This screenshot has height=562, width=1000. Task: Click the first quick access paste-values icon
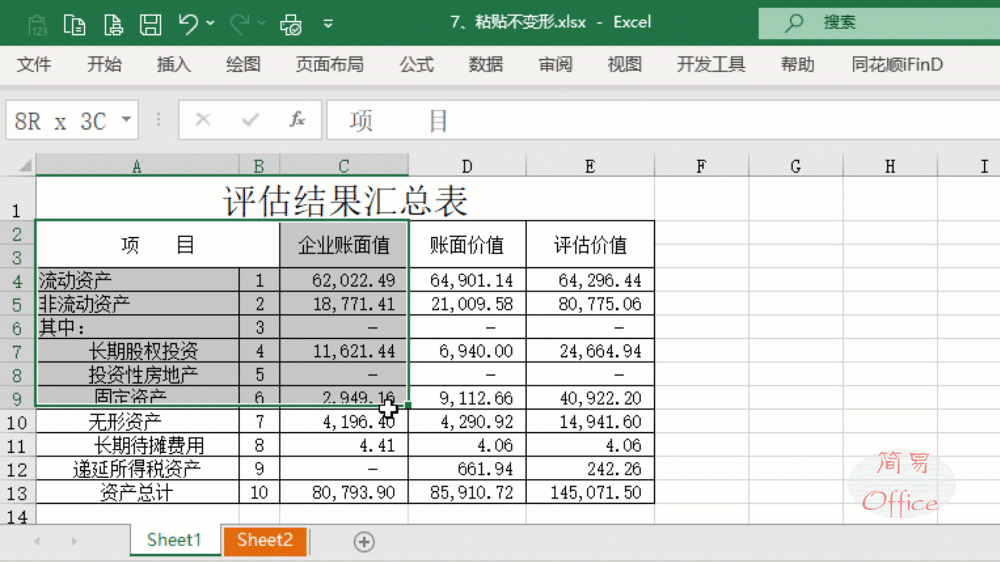[x=38, y=25]
